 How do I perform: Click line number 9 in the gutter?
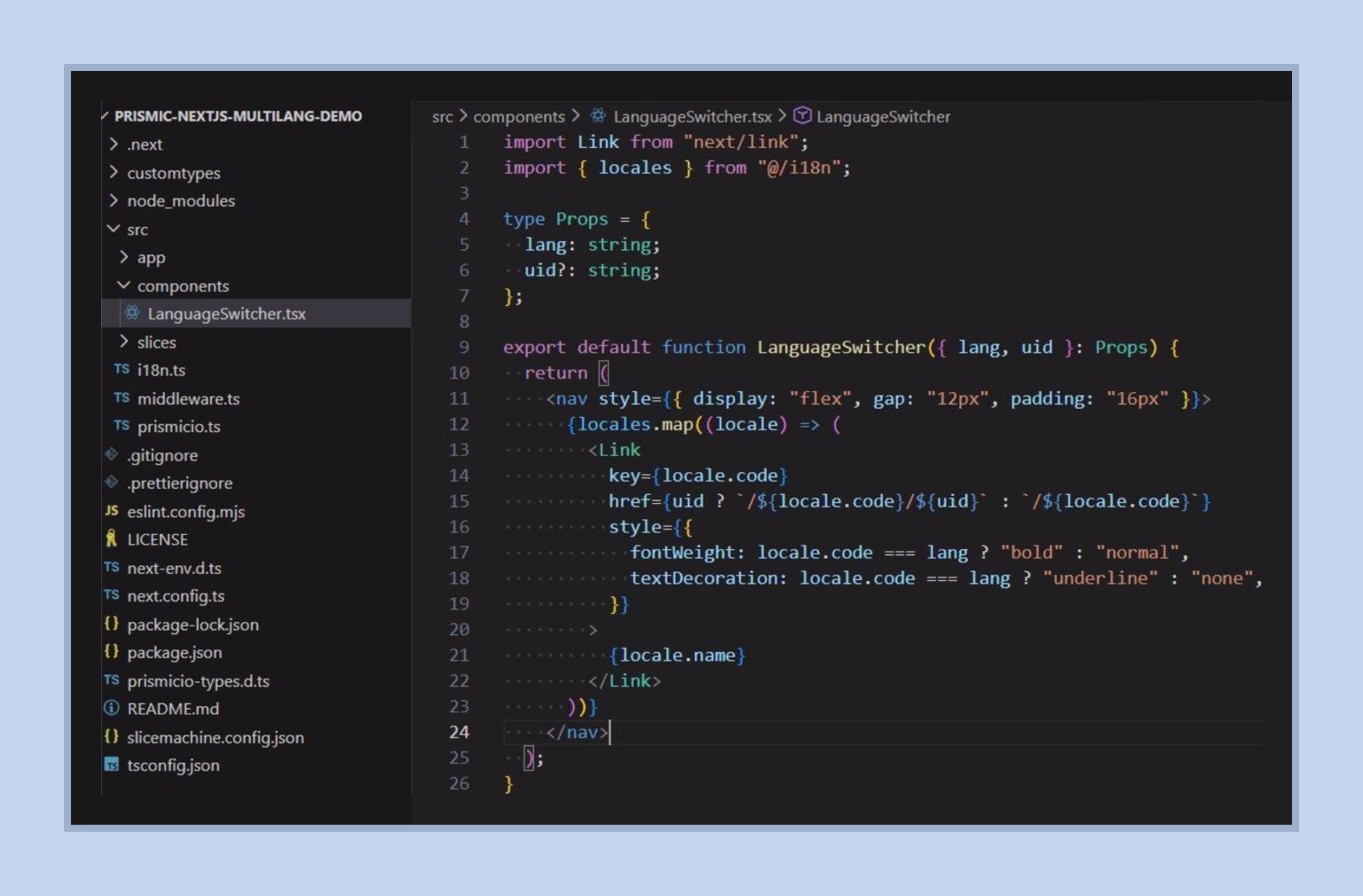(x=463, y=347)
